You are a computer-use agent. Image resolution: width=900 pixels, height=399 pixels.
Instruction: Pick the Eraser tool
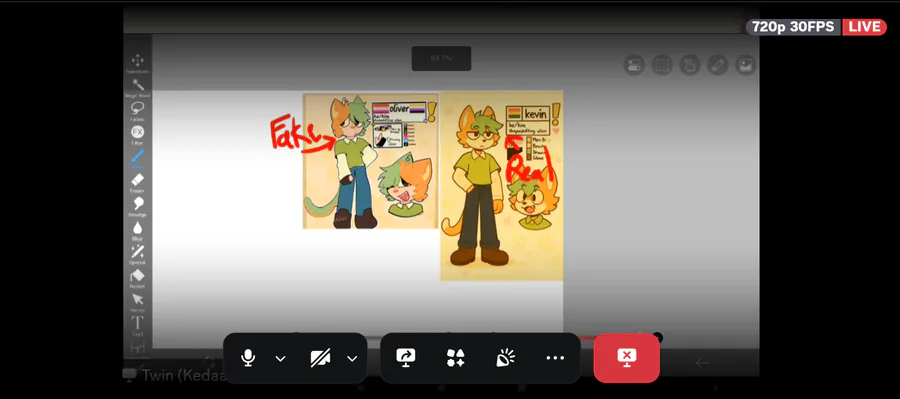(x=137, y=180)
